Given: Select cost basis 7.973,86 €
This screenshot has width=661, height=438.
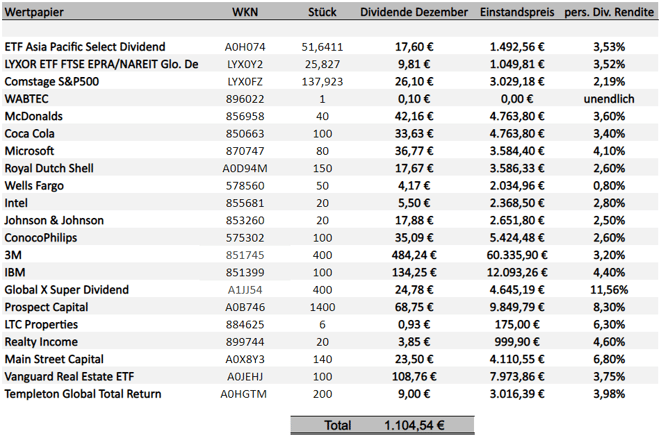Looking at the screenshot, I should pos(517,376).
